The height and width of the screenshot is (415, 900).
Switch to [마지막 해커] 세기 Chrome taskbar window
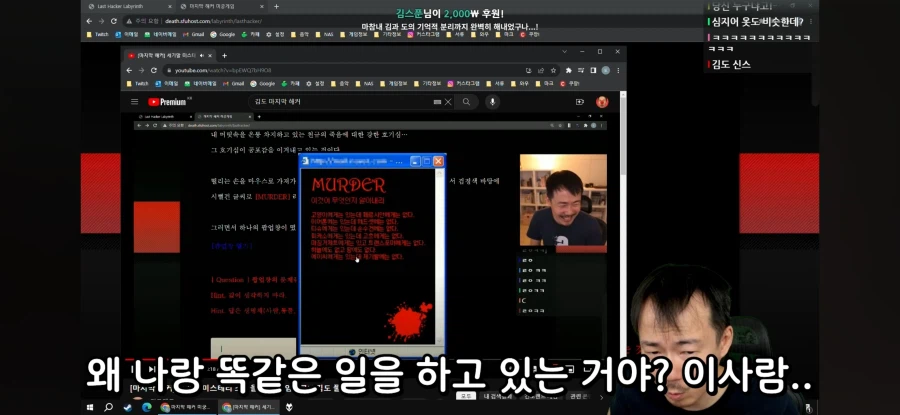[248, 407]
